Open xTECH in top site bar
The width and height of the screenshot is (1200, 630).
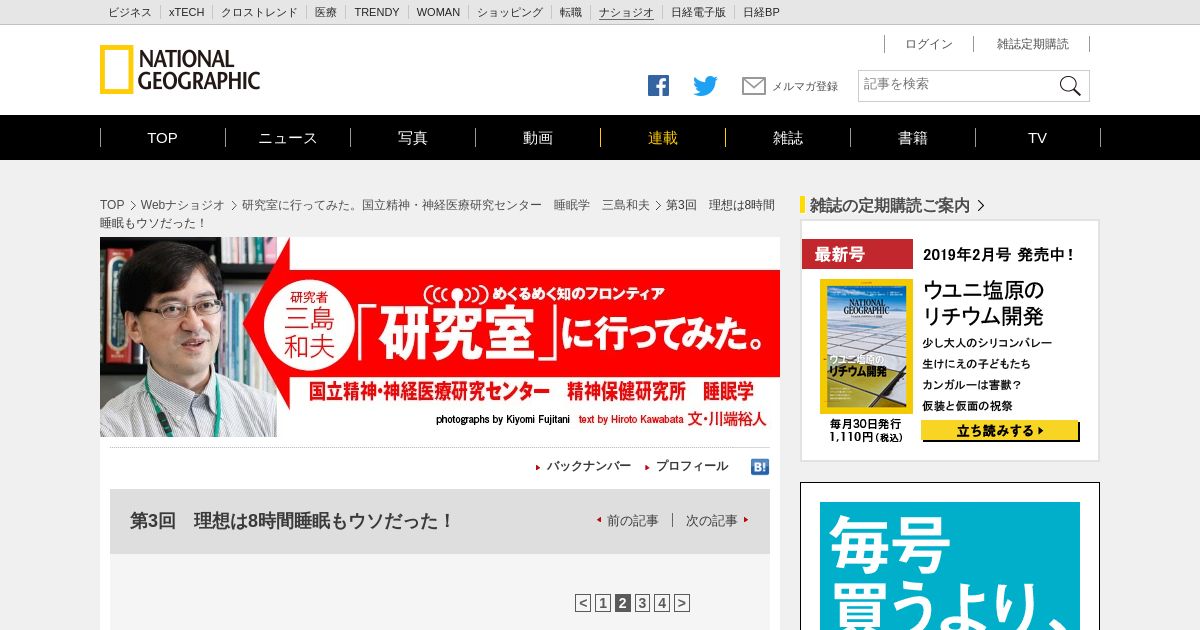(187, 12)
